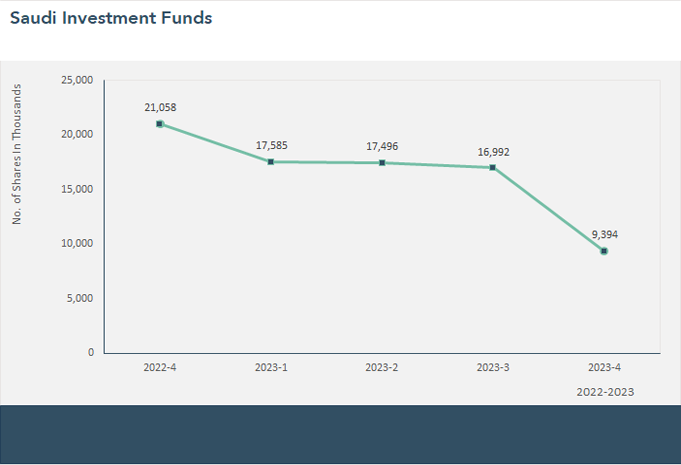Click the 2022-2023 period label
The image size is (681, 465).
pyautogui.click(x=605, y=392)
